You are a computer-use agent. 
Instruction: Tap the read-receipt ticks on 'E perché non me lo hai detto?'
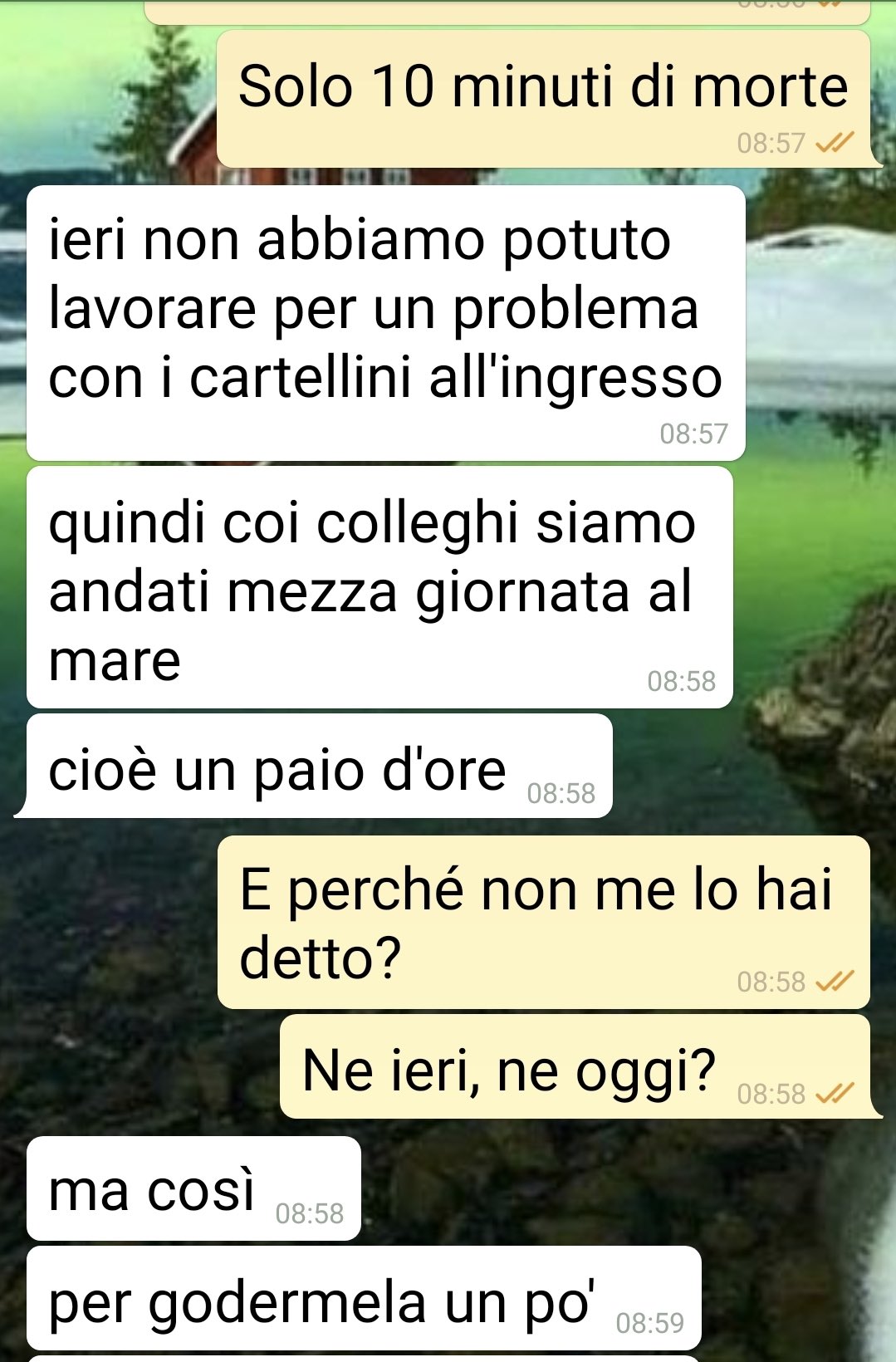[834, 982]
